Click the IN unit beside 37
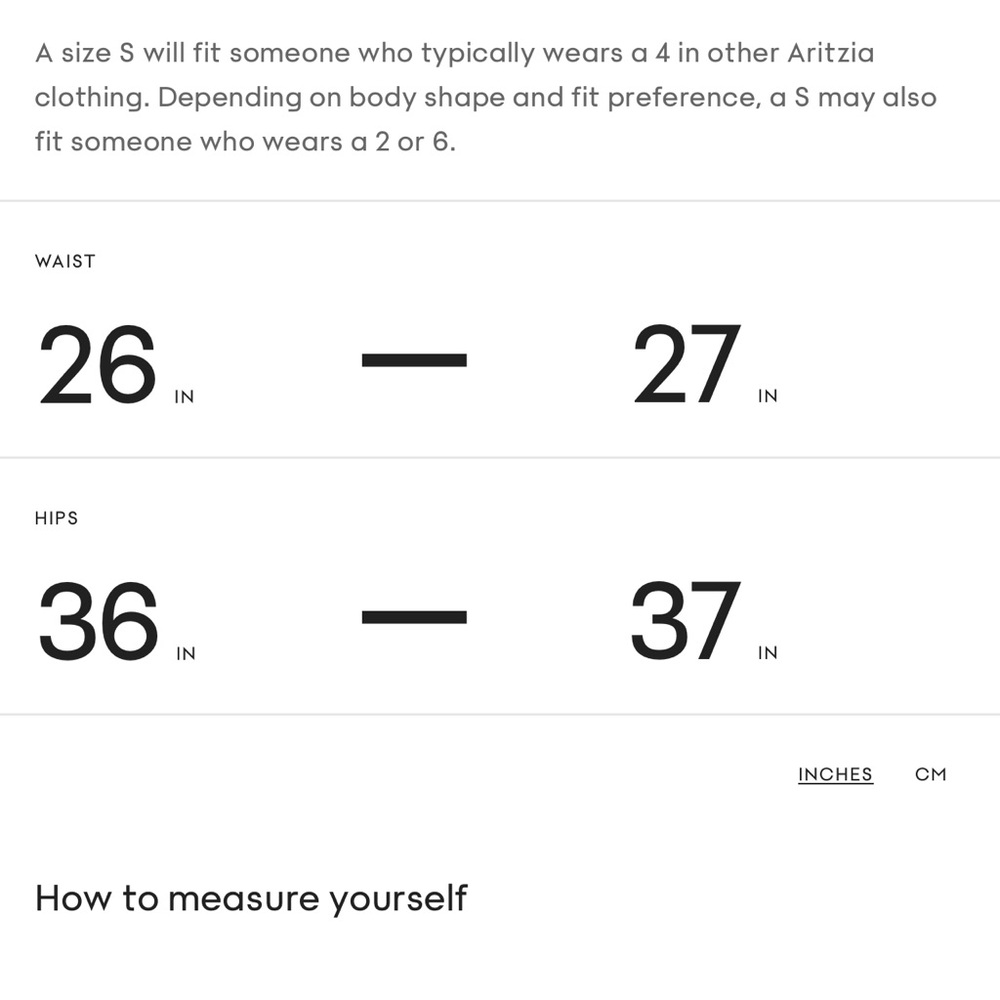Image resolution: width=1000 pixels, height=1000 pixels. pos(768,653)
